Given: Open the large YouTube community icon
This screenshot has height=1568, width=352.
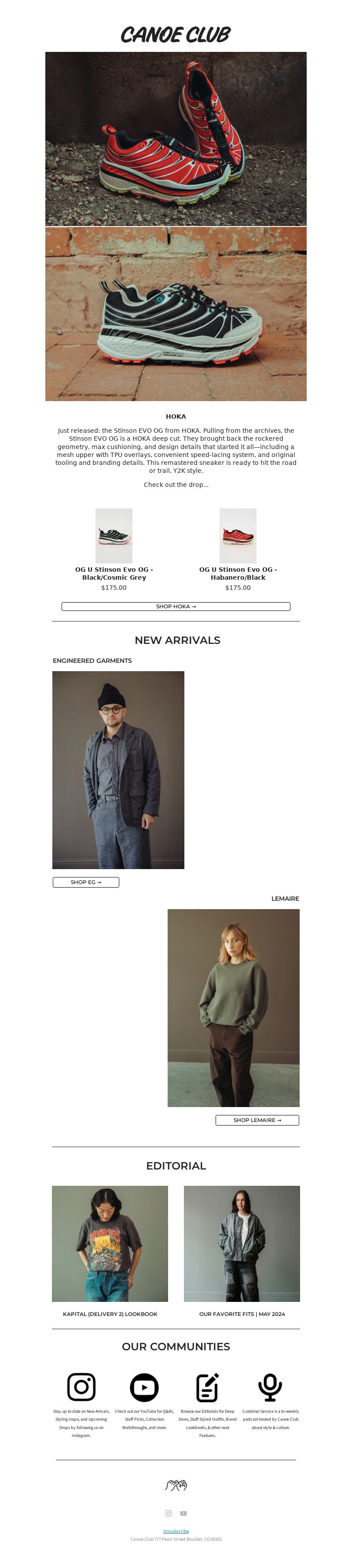Looking at the screenshot, I should (x=144, y=1387).
